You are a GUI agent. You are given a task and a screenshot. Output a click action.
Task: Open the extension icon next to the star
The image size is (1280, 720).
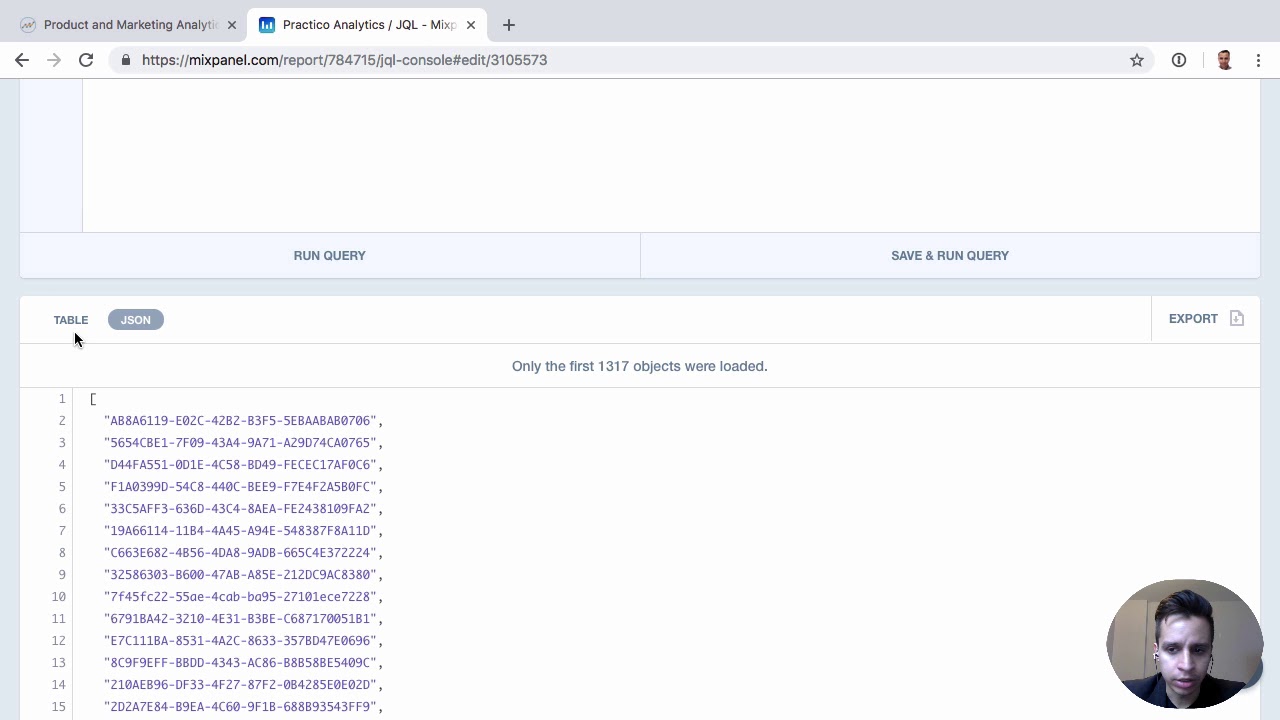[x=1179, y=60]
